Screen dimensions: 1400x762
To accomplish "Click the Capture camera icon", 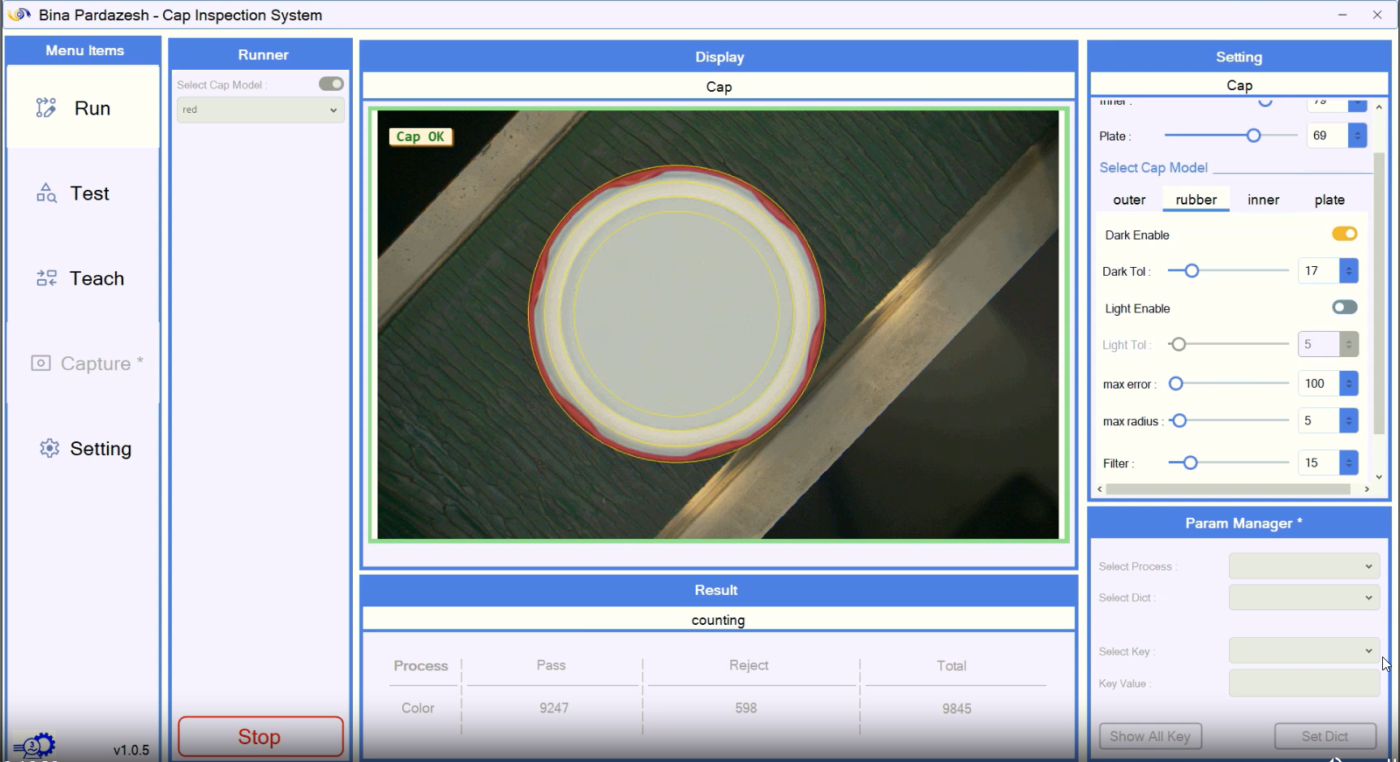I will click(41, 363).
